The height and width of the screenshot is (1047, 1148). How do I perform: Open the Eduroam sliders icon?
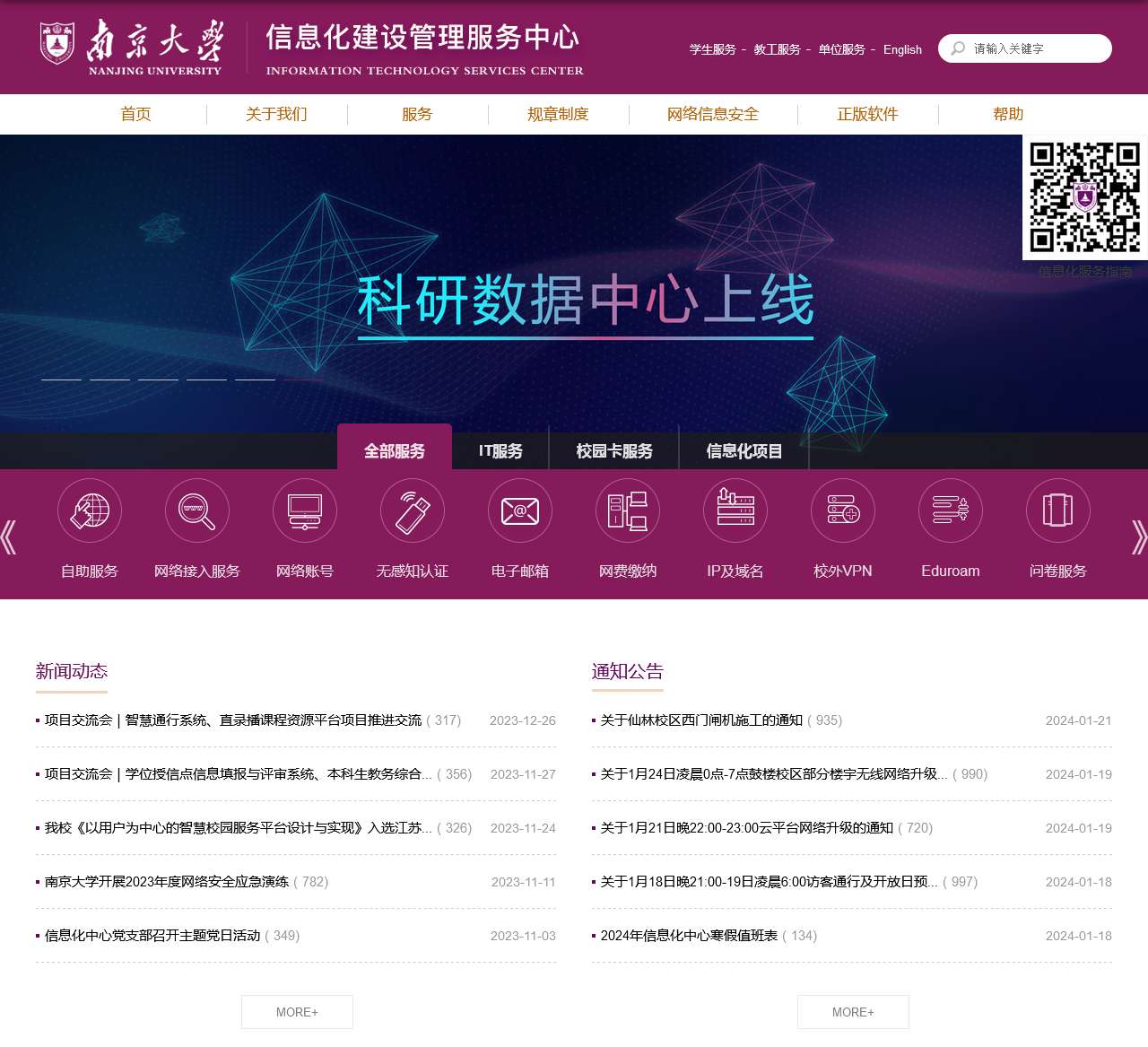950,510
